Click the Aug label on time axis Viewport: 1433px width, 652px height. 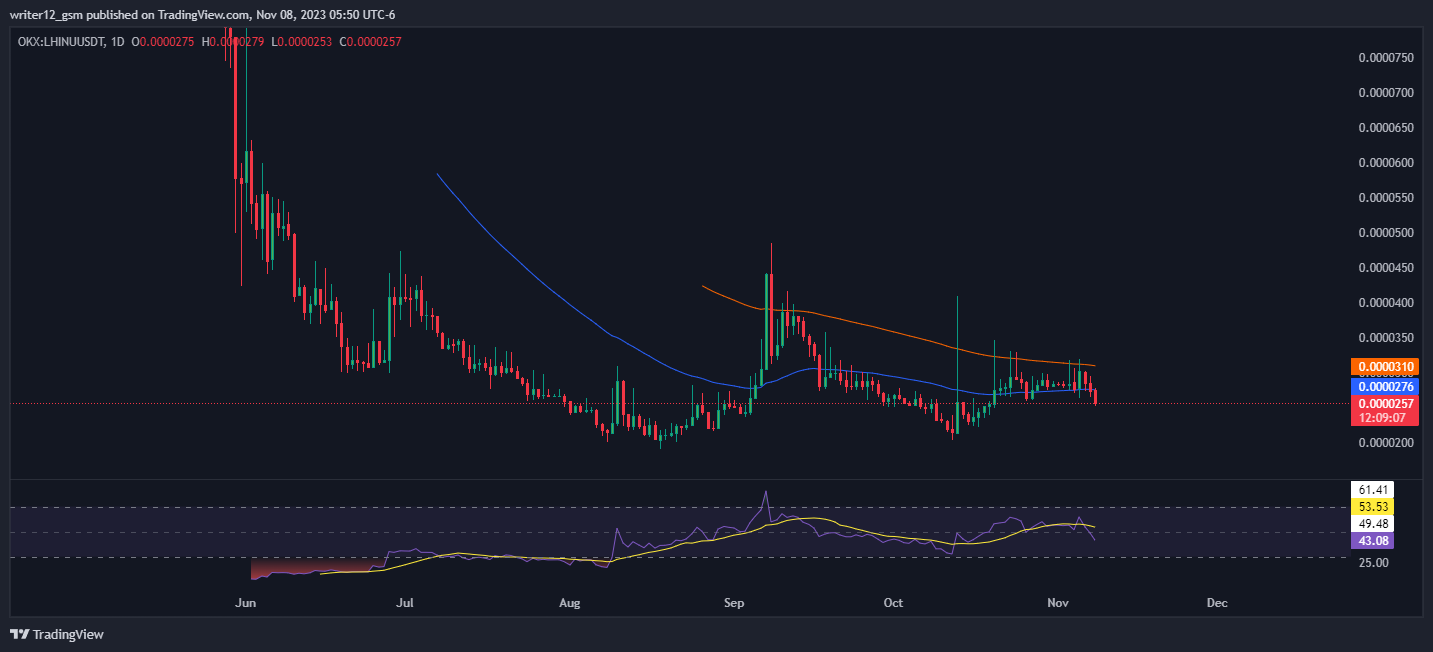point(569,603)
